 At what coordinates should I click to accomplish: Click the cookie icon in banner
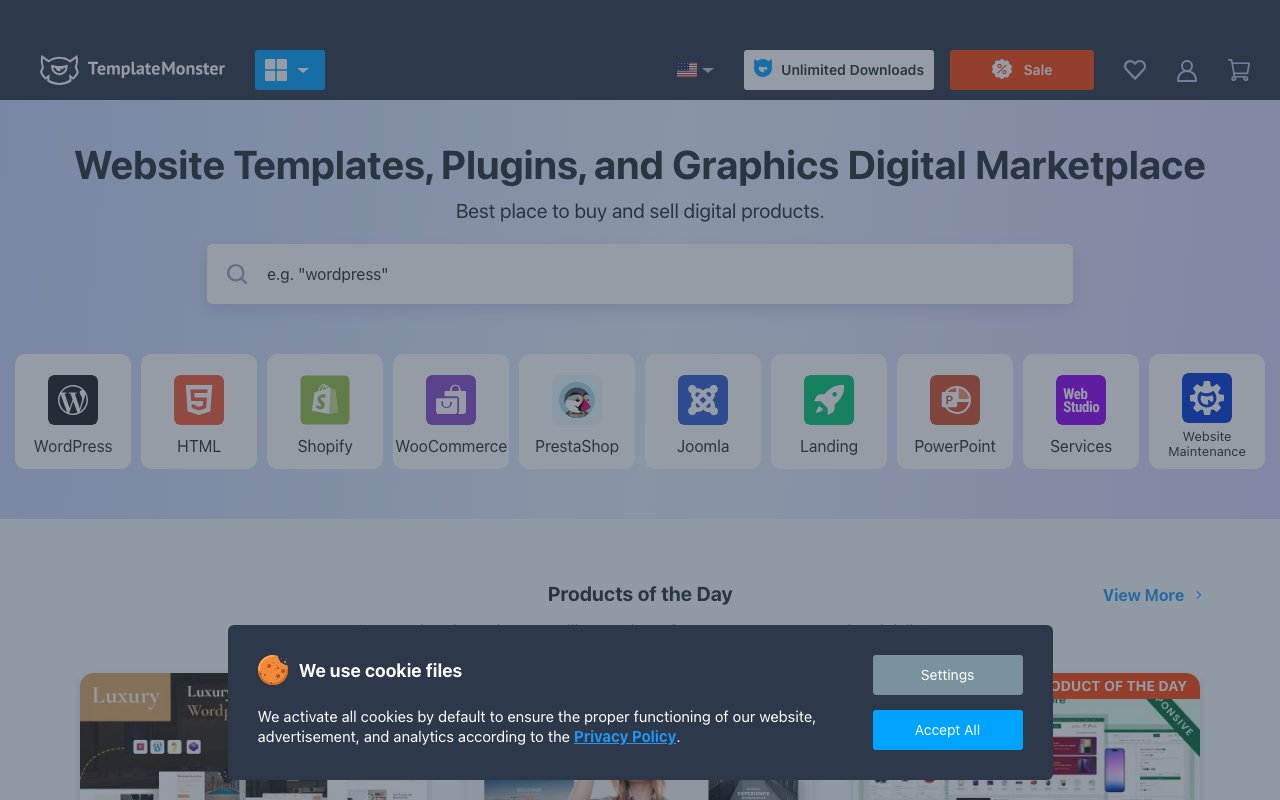click(273, 670)
